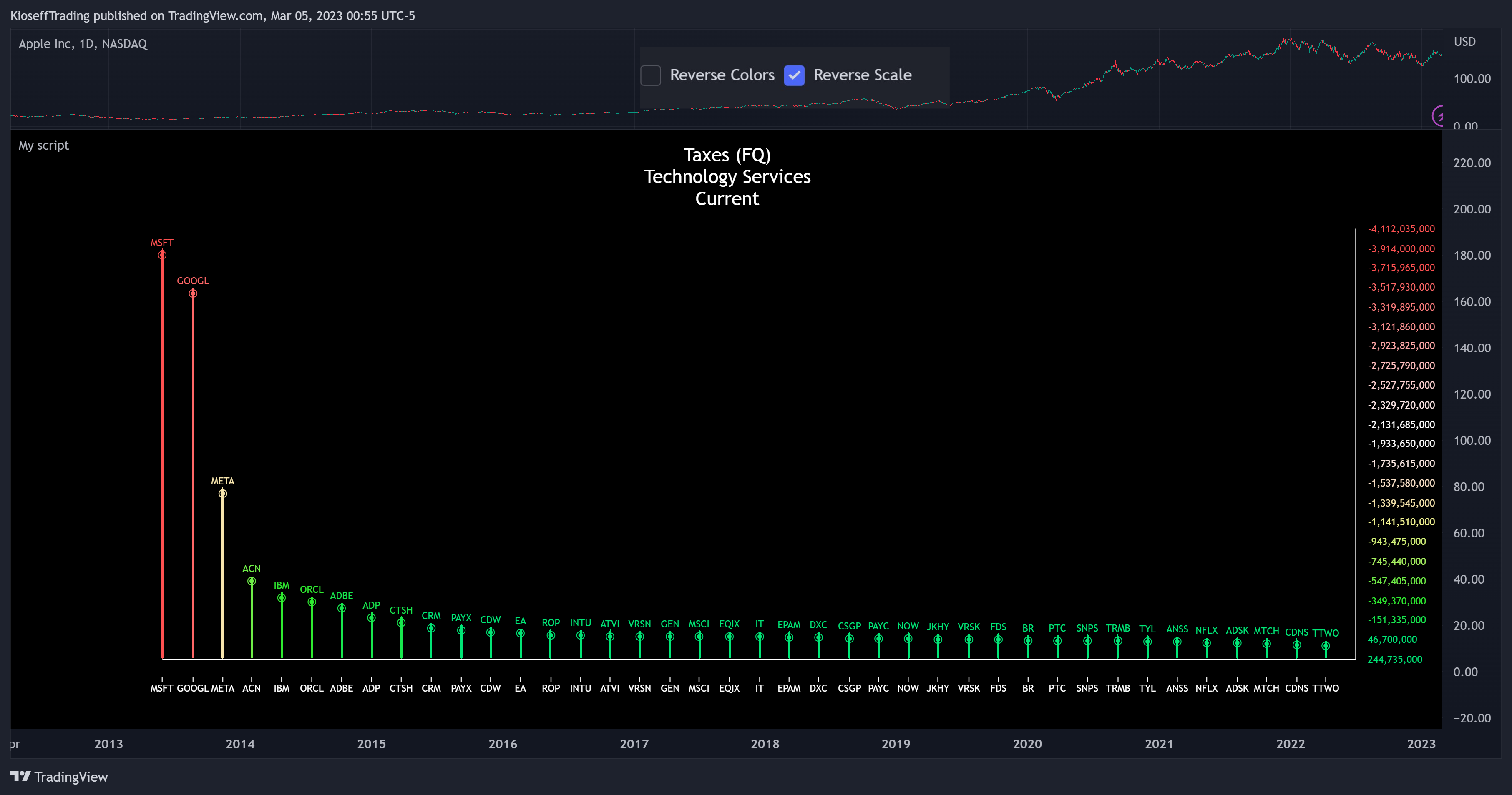Click the TRMB ticker on the x-axis
Image resolution: width=1512 pixels, height=795 pixels.
tap(1118, 688)
